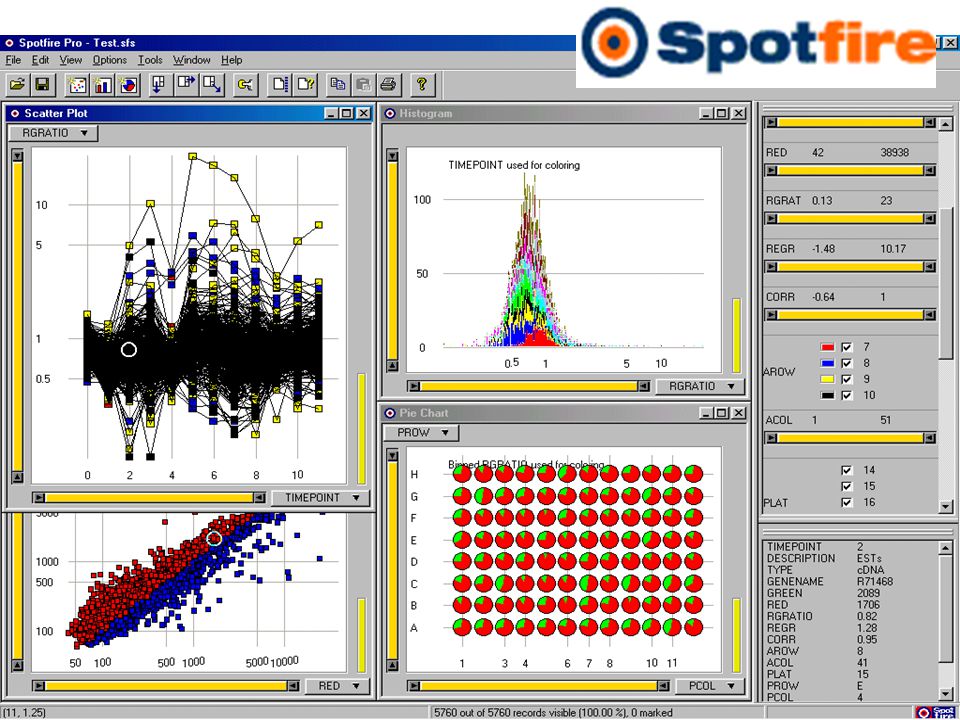The height and width of the screenshot is (720, 960).
Task: Toggle the AROW 7 checkbox
Action: pos(847,347)
